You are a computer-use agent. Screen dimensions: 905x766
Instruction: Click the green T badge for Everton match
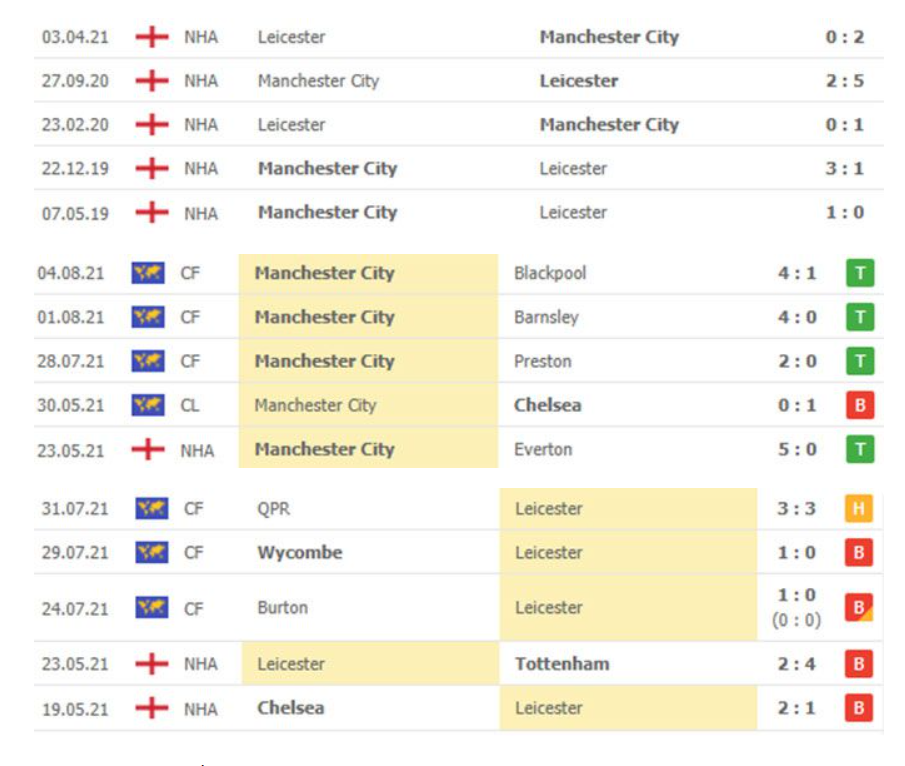click(x=860, y=449)
